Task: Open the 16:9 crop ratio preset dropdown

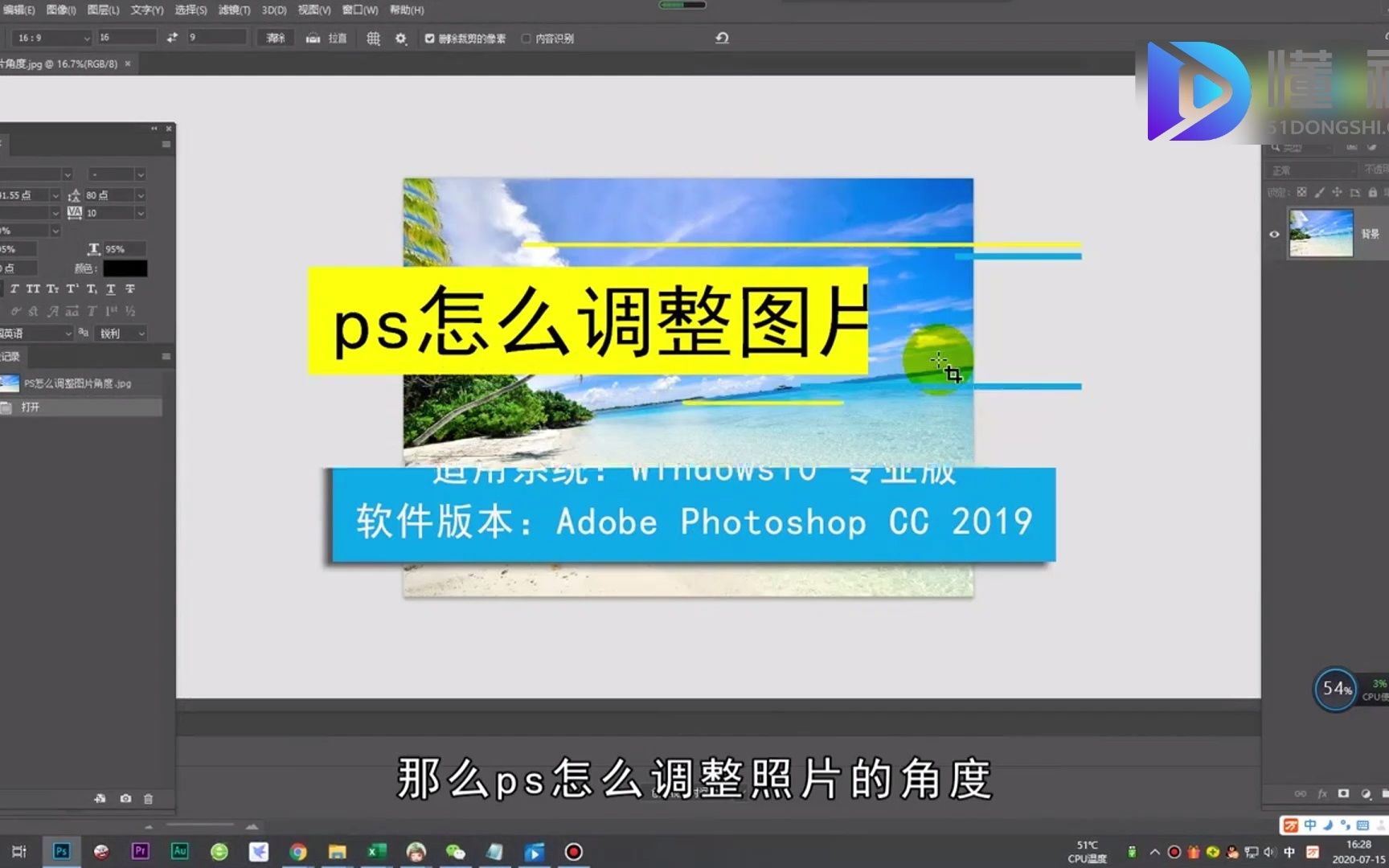Action: click(51, 38)
